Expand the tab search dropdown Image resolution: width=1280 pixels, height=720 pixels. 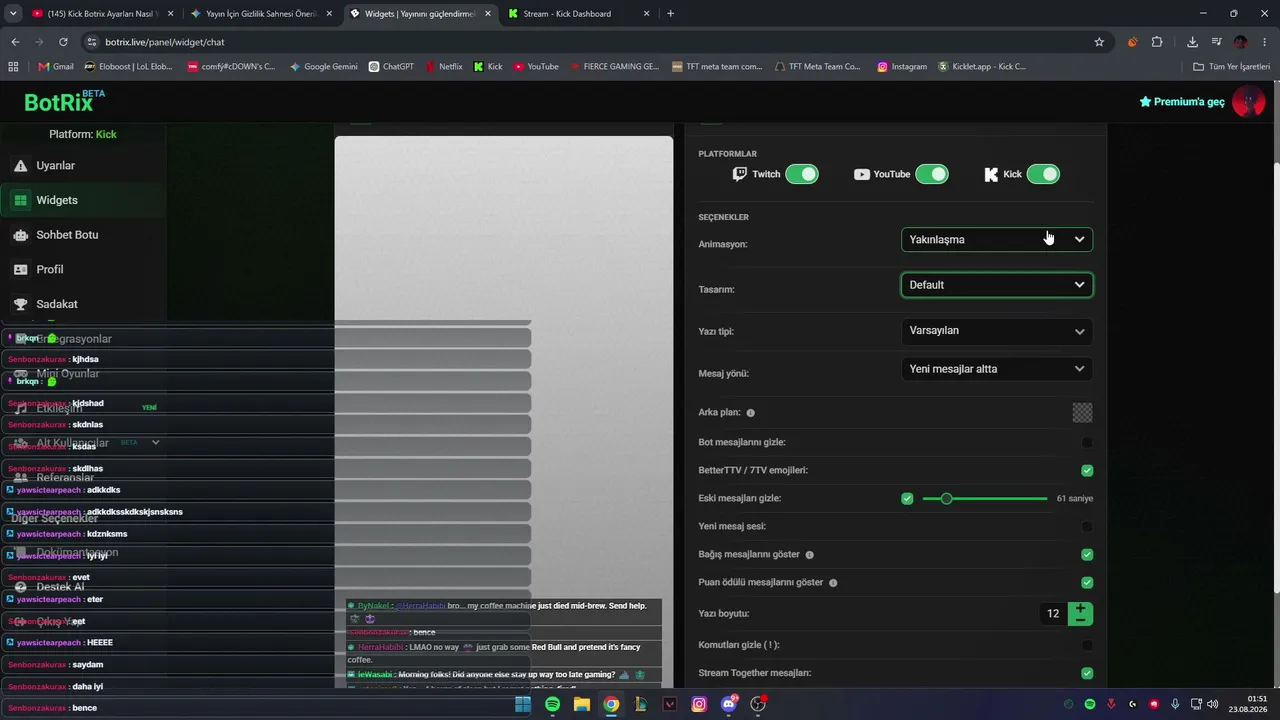(12, 14)
